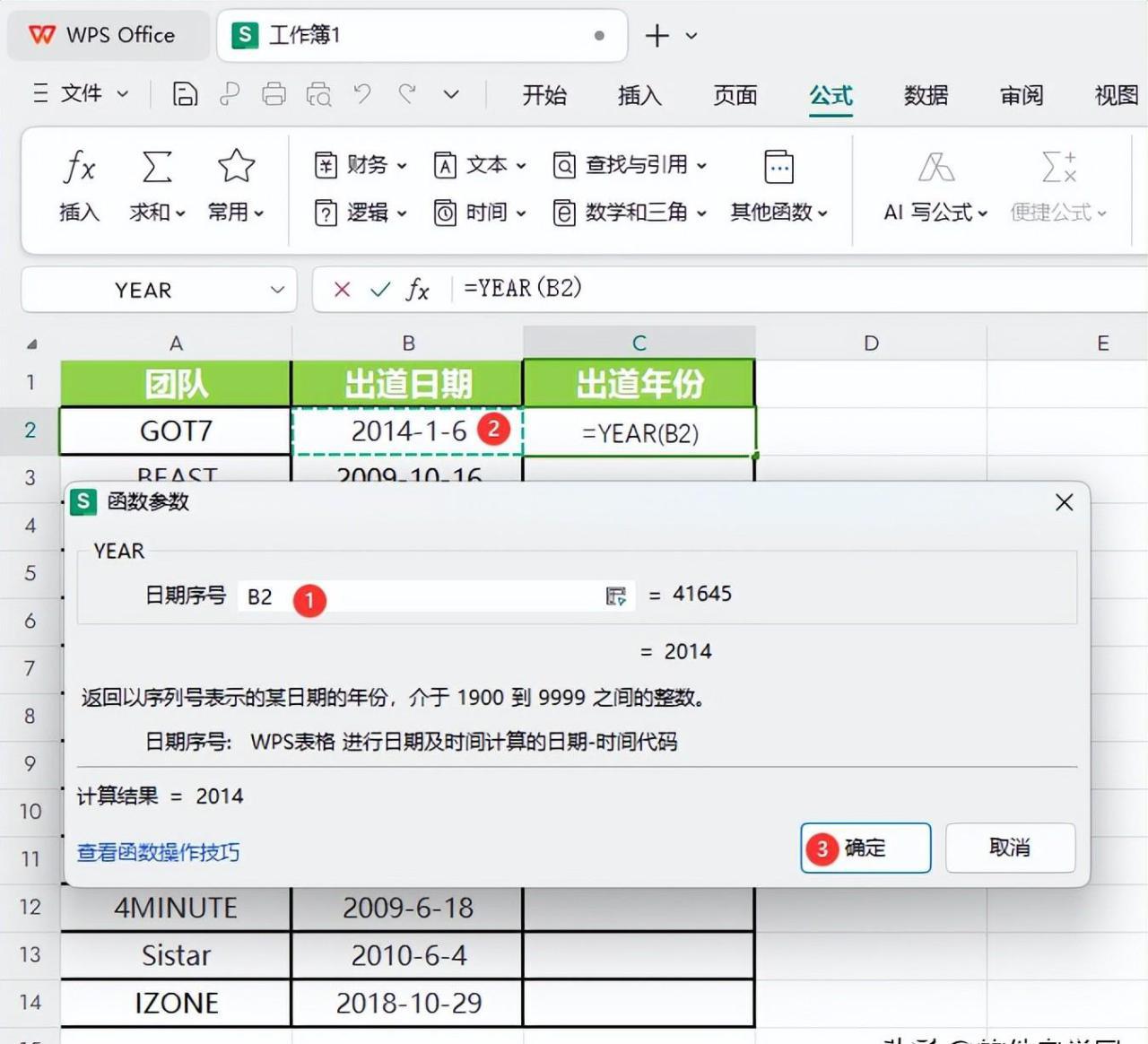Viewport: 1148px width, 1044px height.
Task: Open the 开始 ribbon tab
Action: 544,94
